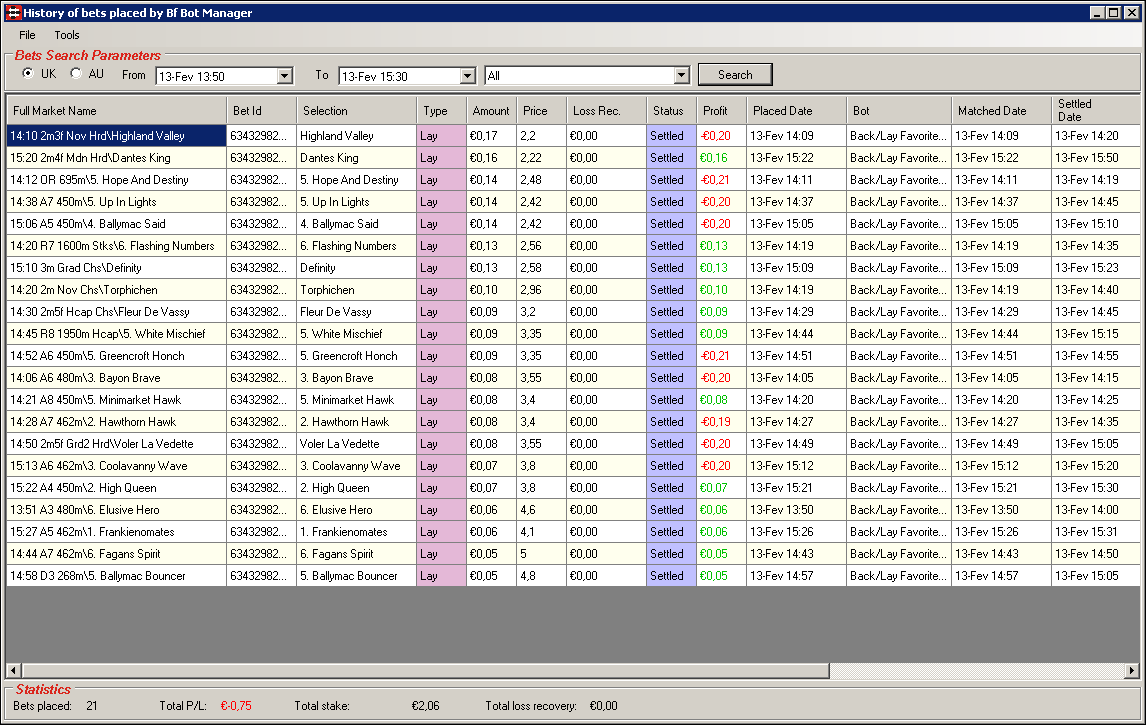The image size is (1147, 725).
Task: Maximize the bet history window
Action: [1113, 12]
